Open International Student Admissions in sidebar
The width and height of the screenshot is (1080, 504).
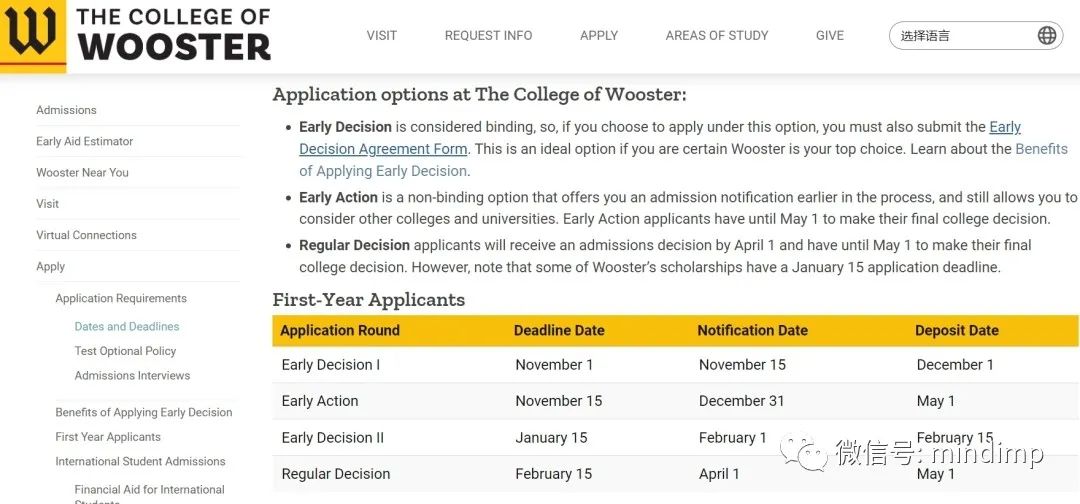tap(141, 461)
